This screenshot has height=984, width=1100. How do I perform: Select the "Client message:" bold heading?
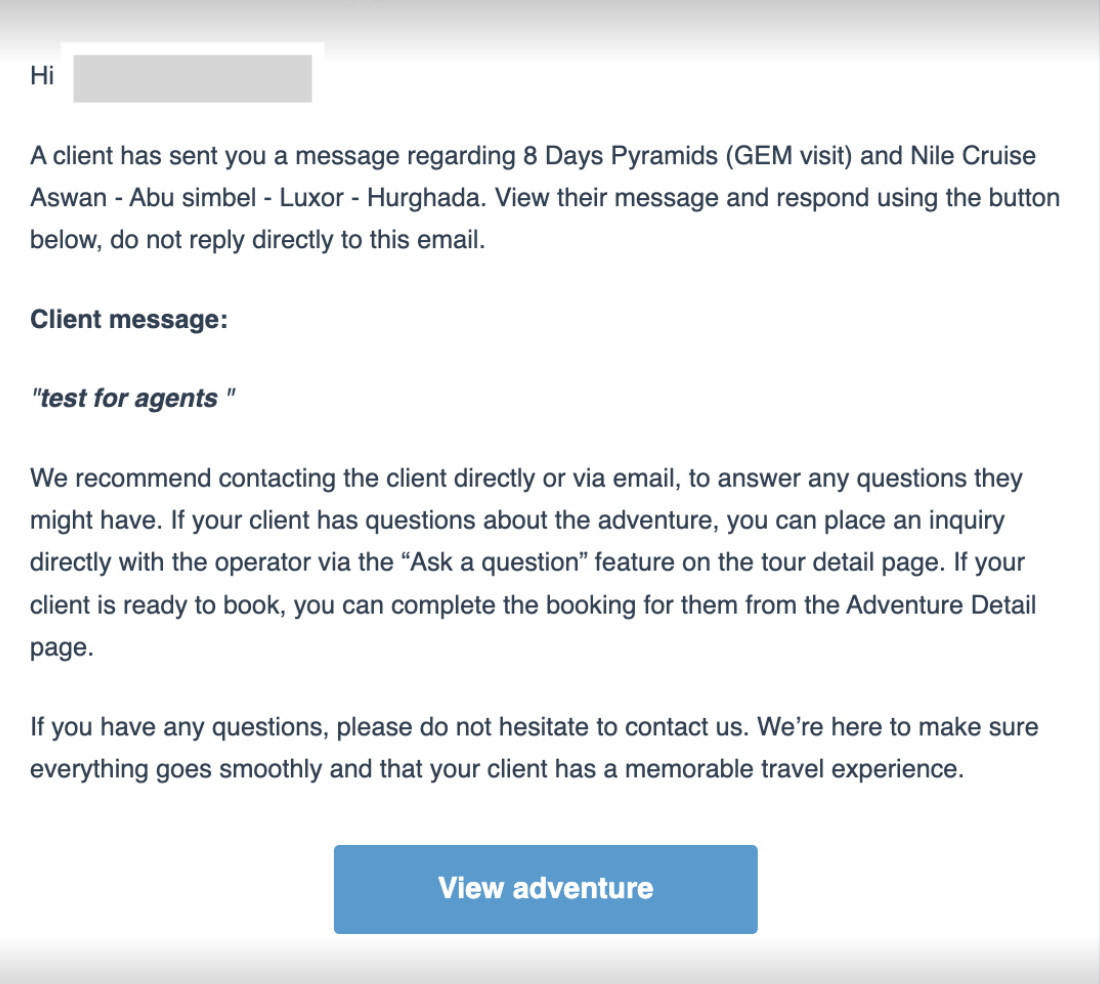[x=129, y=320]
